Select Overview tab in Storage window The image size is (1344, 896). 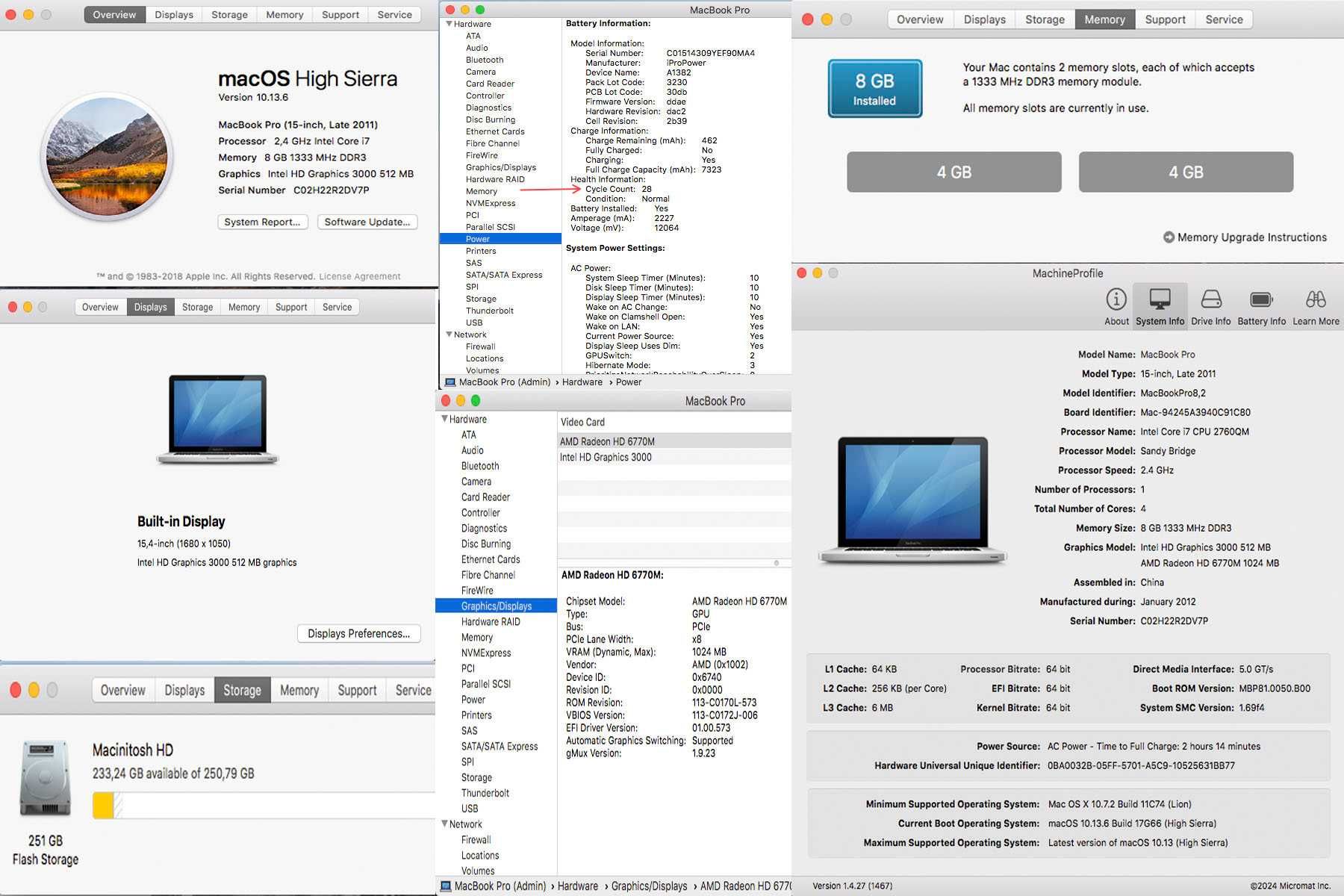coord(123,691)
